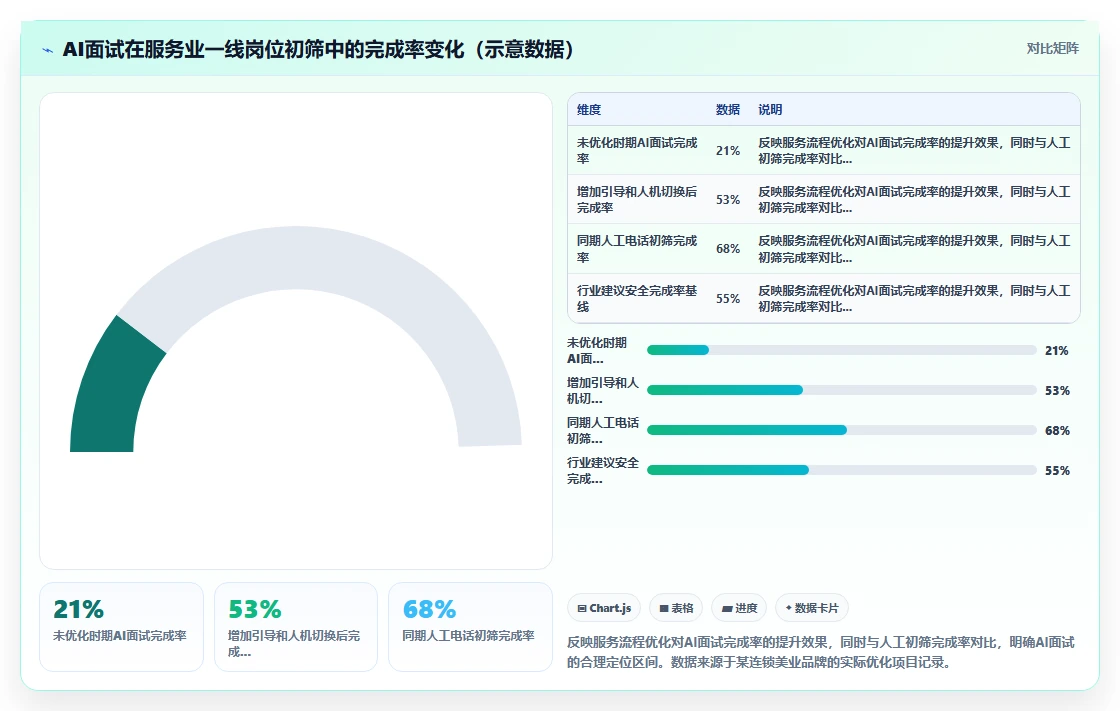Click the 21% progress bar

pyautogui.click(x=841, y=350)
